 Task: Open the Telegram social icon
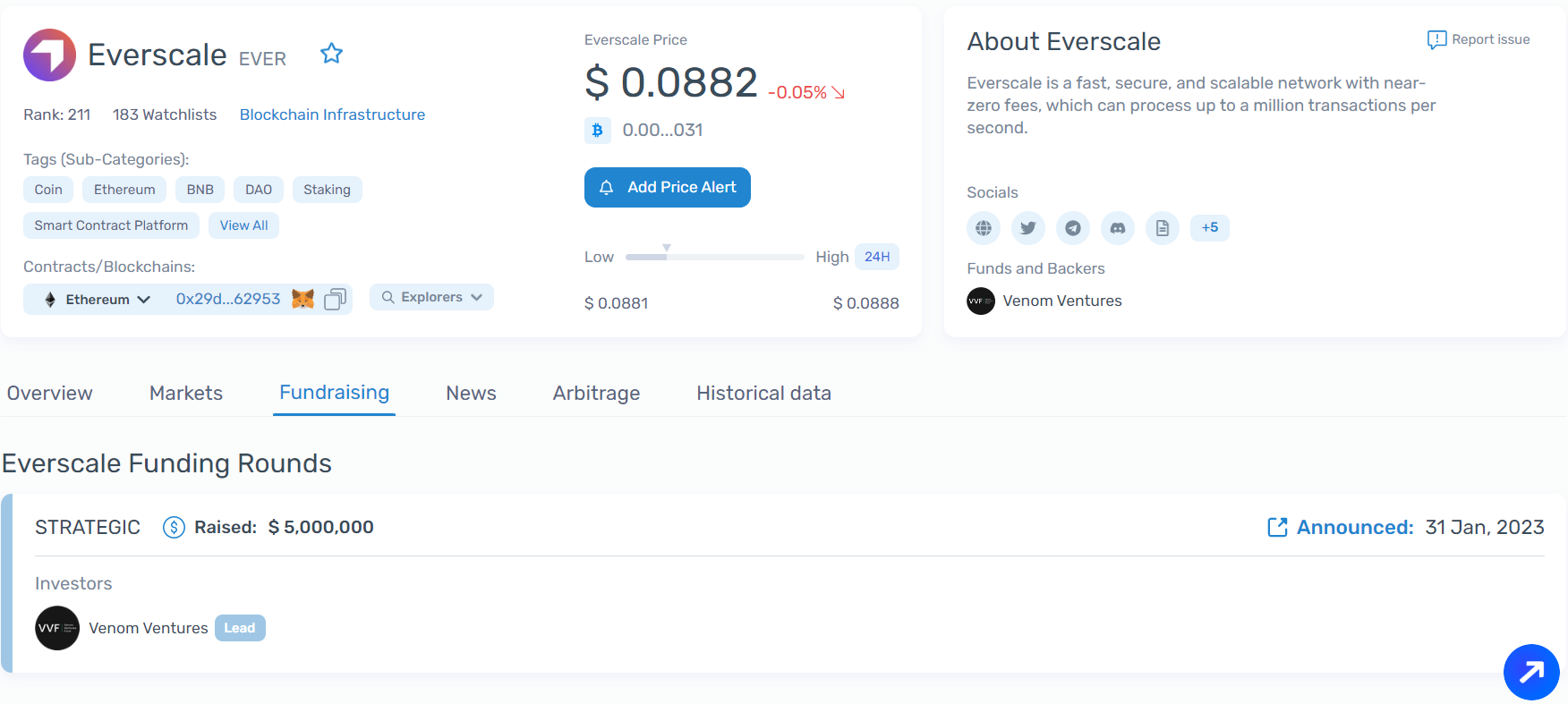[x=1073, y=228]
